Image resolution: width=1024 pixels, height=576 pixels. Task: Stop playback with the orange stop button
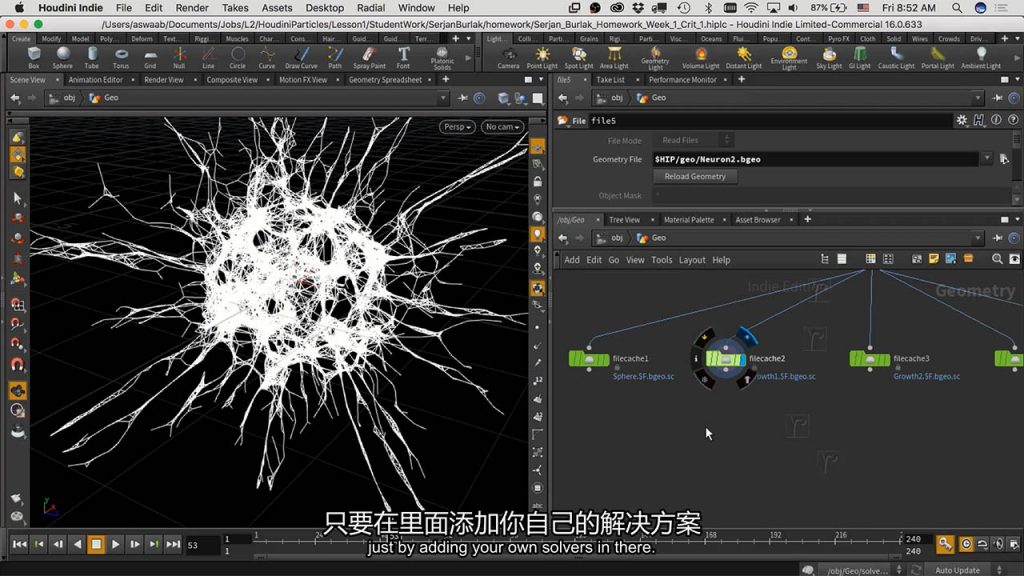(96, 543)
